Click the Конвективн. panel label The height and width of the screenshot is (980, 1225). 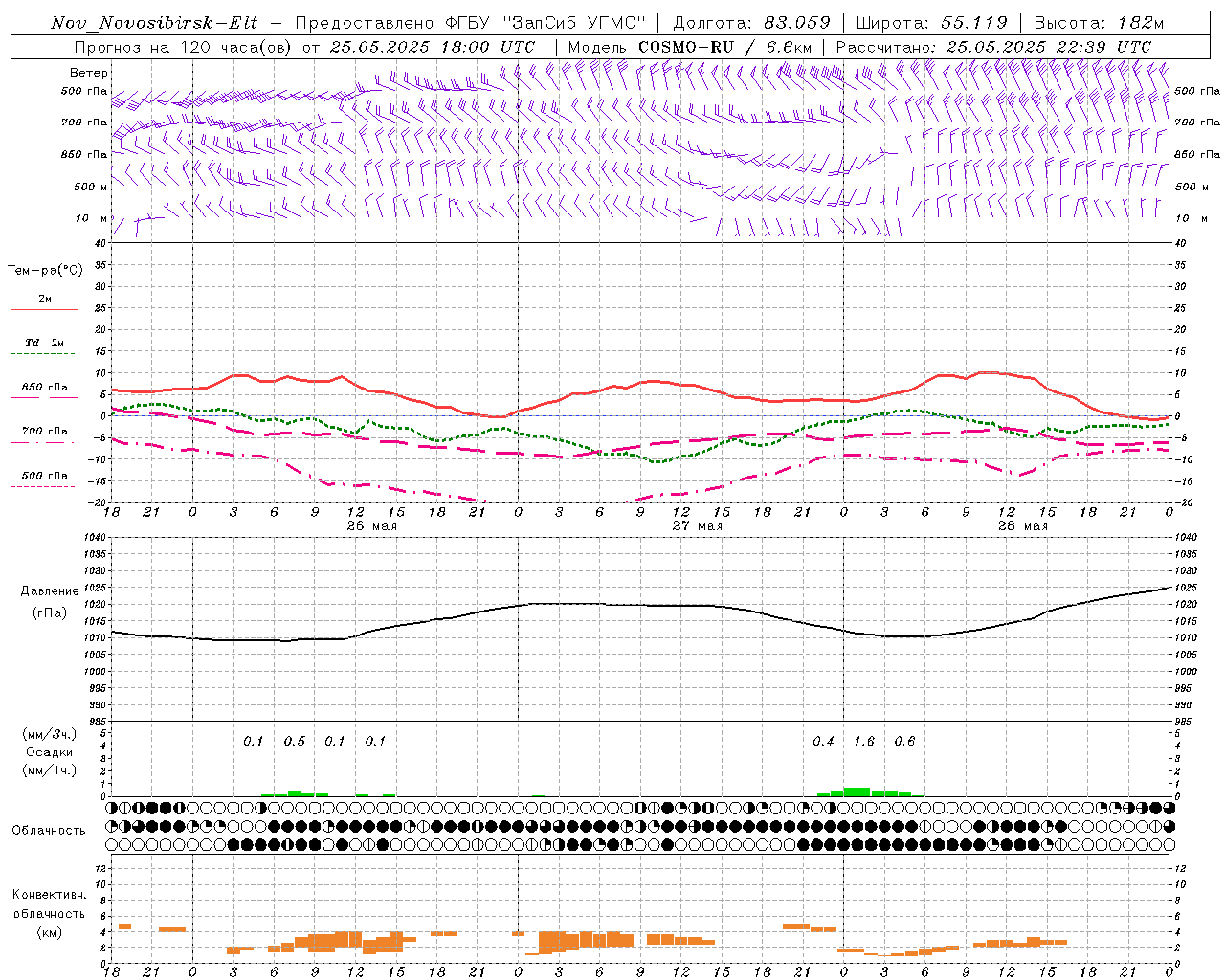[x=50, y=895]
